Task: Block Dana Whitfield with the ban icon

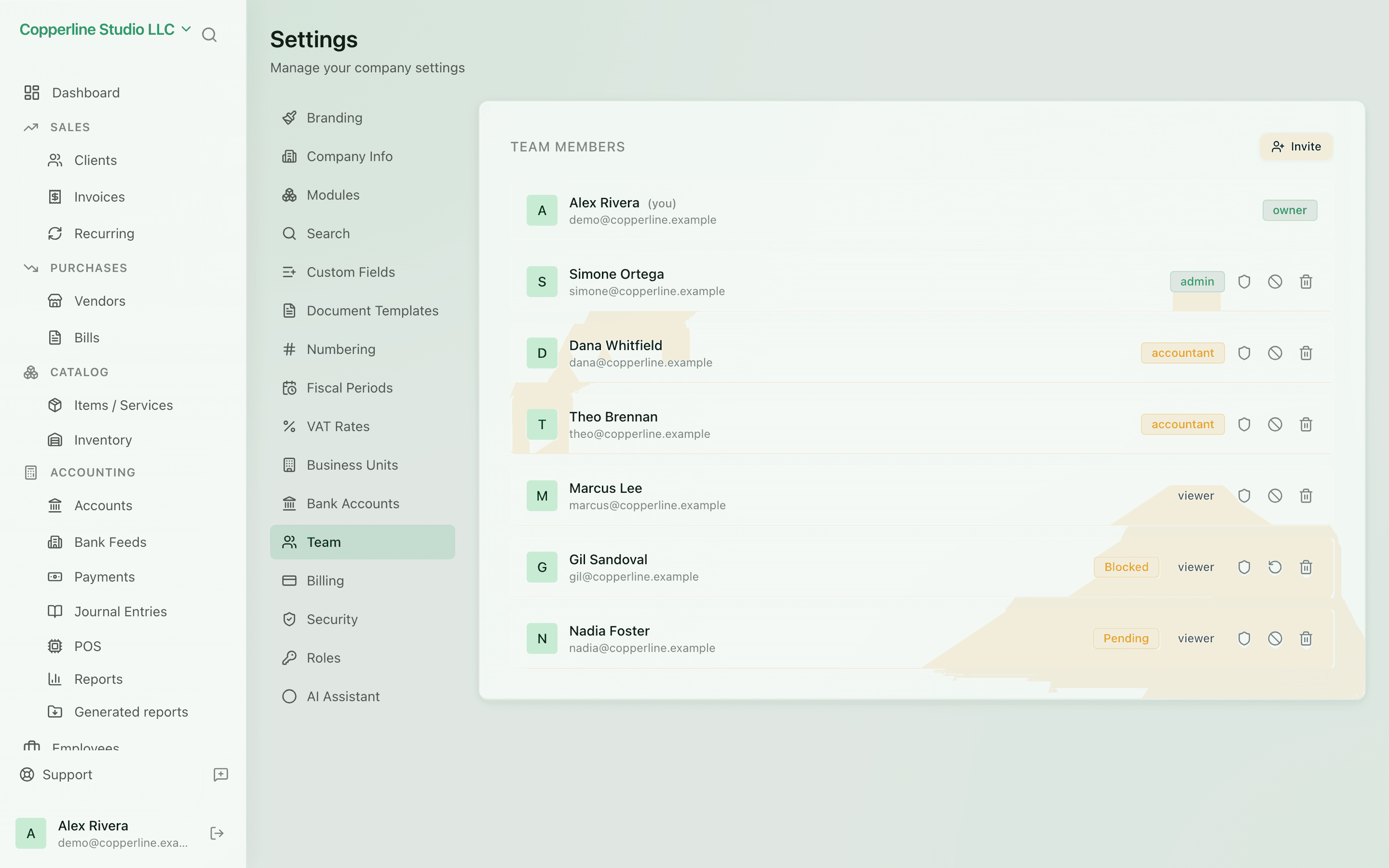Action: (1275, 353)
